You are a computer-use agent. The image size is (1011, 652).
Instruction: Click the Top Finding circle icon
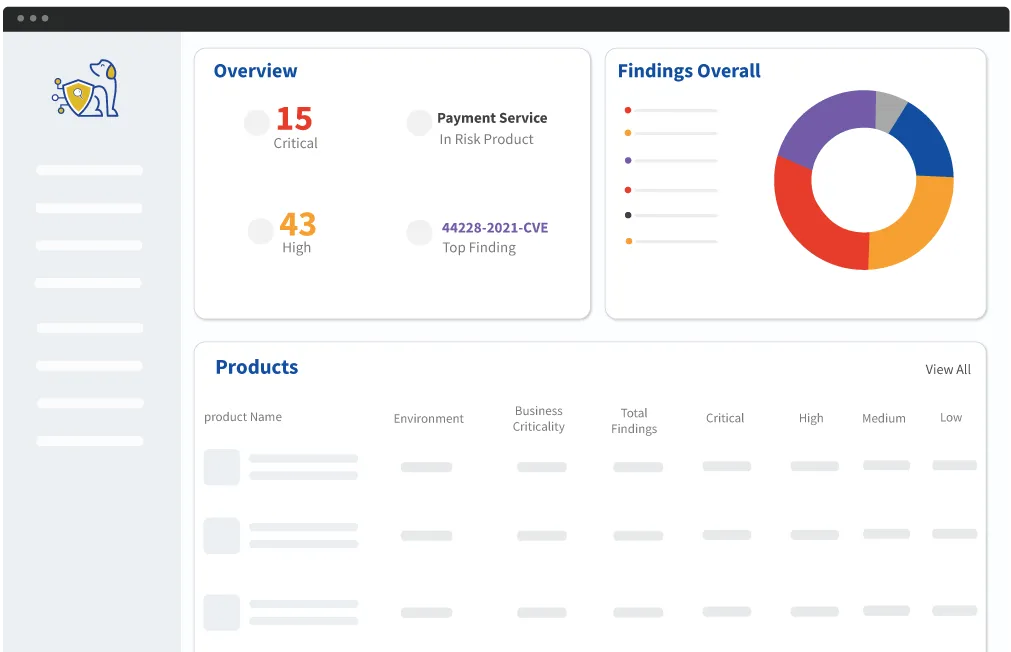pyautogui.click(x=419, y=232)
